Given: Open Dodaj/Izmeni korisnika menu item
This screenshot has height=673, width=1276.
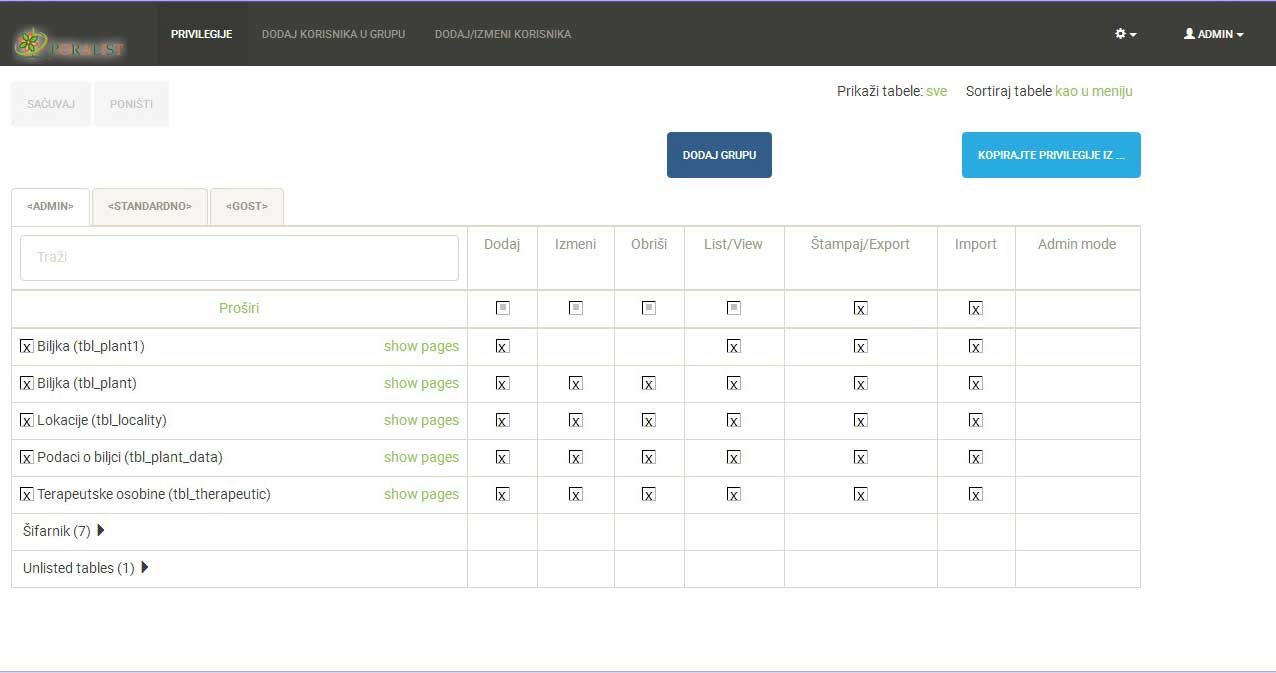Looking at the screenshot, I should 502,34.
